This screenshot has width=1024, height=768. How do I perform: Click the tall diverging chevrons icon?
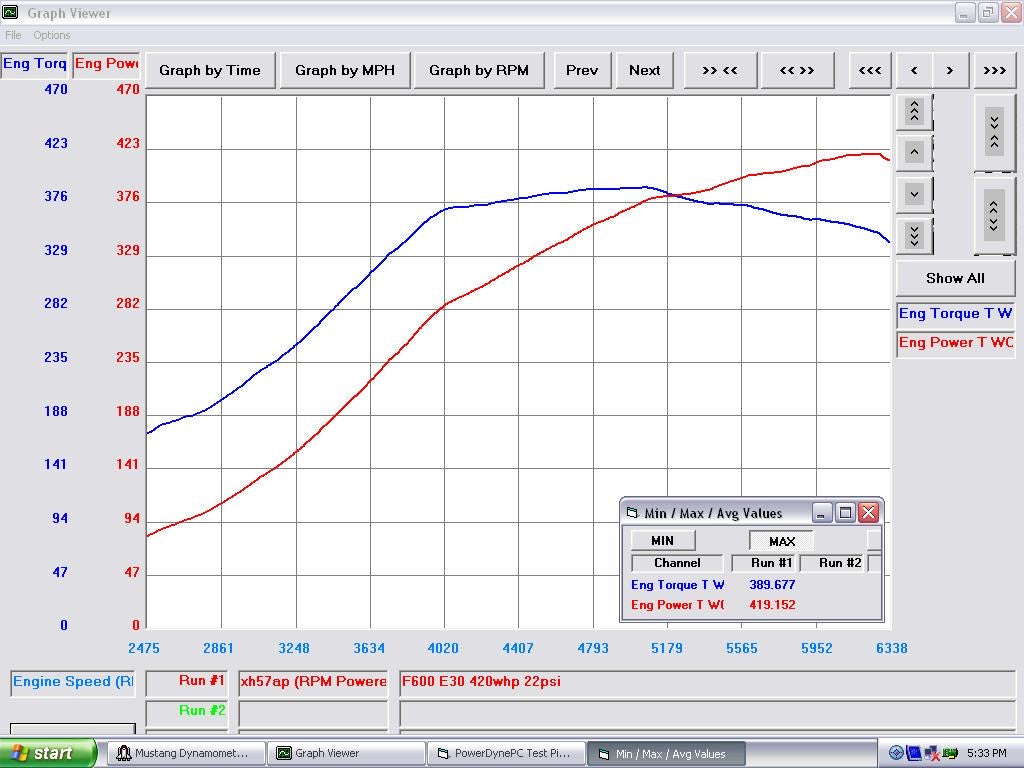994,216
